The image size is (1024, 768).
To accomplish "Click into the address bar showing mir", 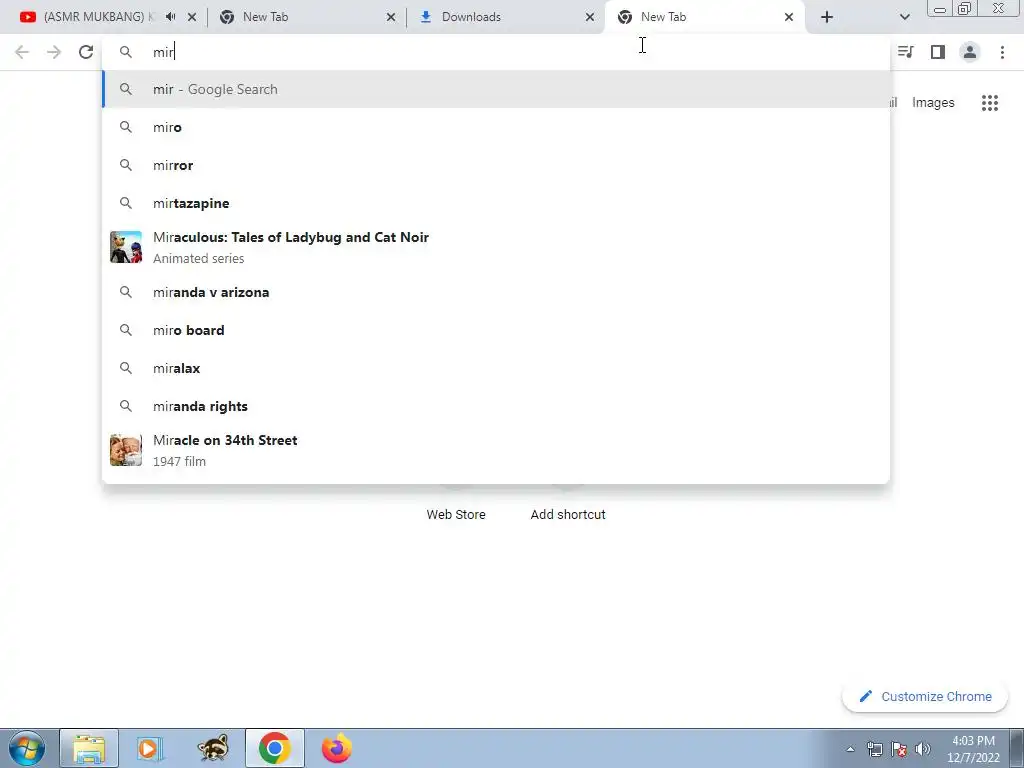I will (496, 52).
